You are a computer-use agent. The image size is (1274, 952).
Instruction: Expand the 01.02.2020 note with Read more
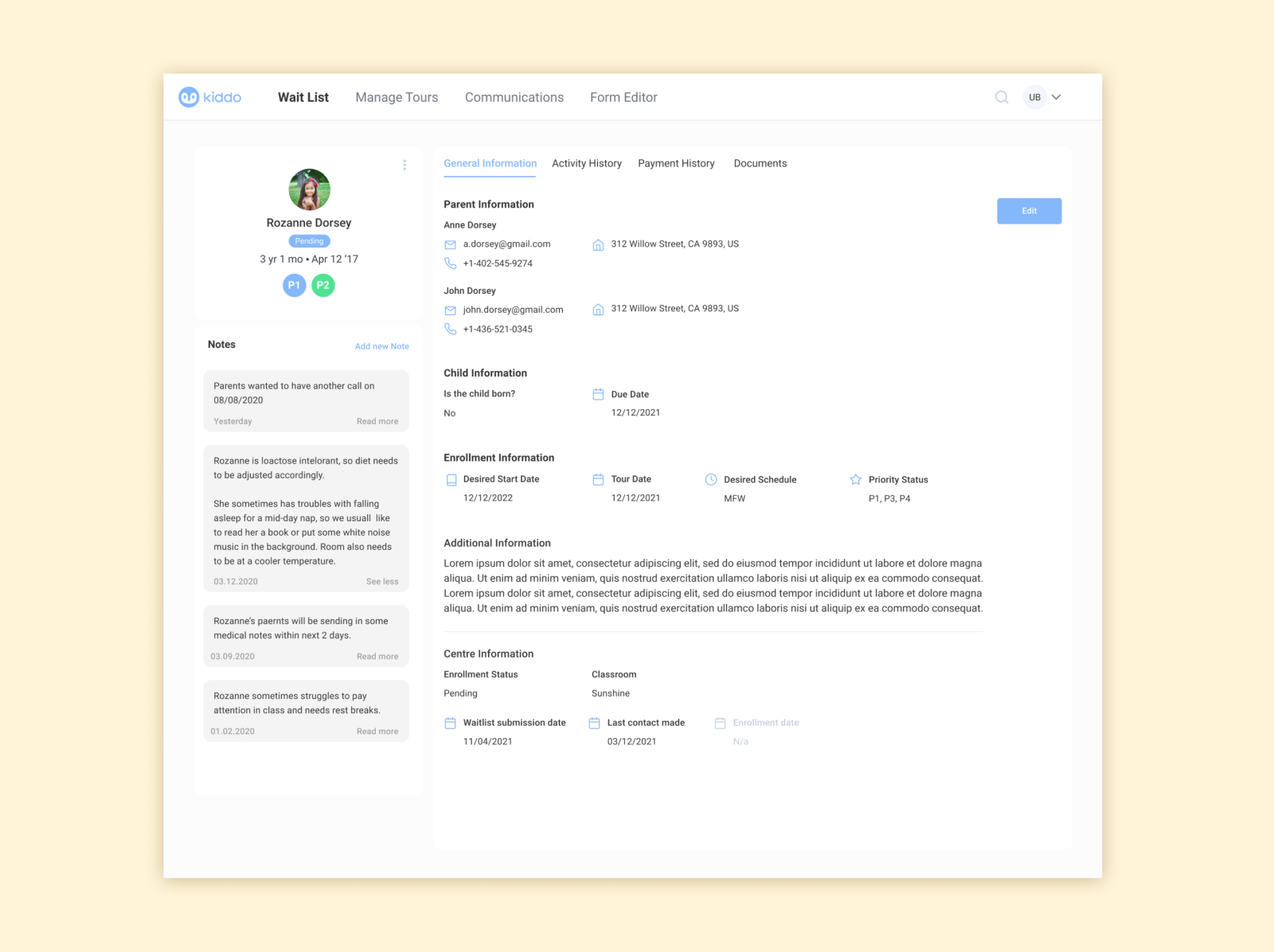(377, 731)
